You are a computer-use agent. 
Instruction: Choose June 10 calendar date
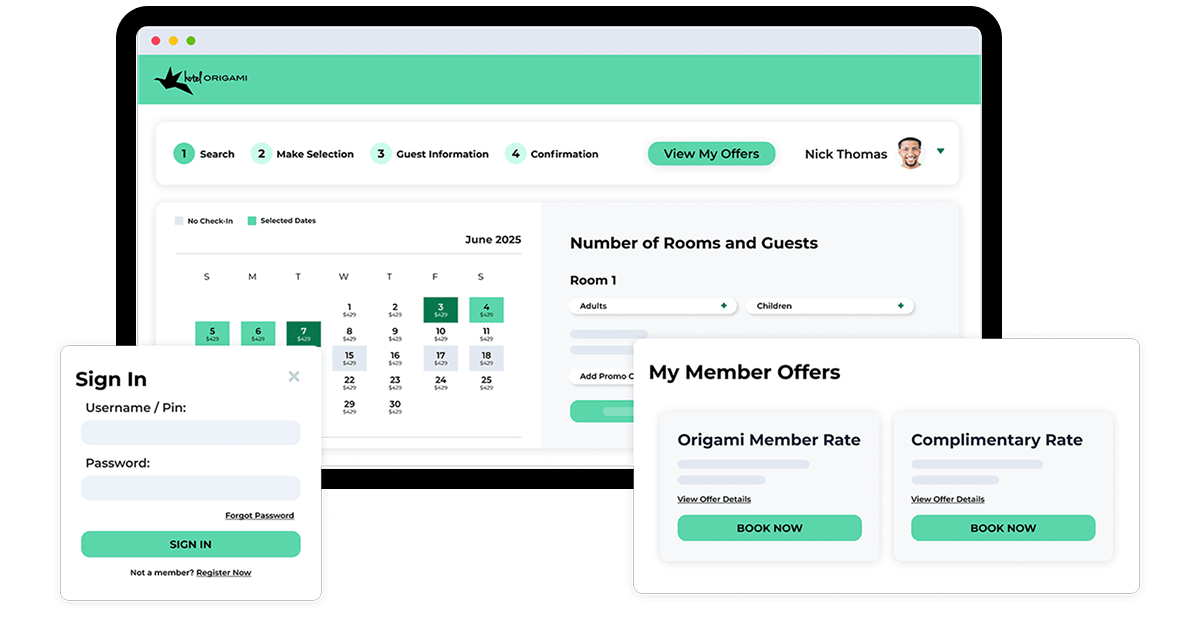coord(440,334)
